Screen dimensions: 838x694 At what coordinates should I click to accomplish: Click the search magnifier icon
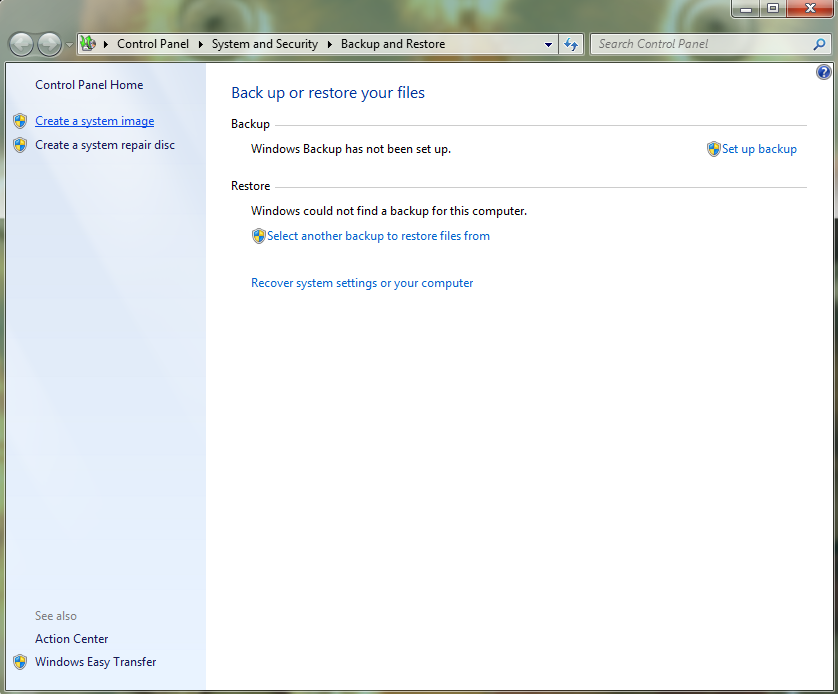click(x=819, y=44)
